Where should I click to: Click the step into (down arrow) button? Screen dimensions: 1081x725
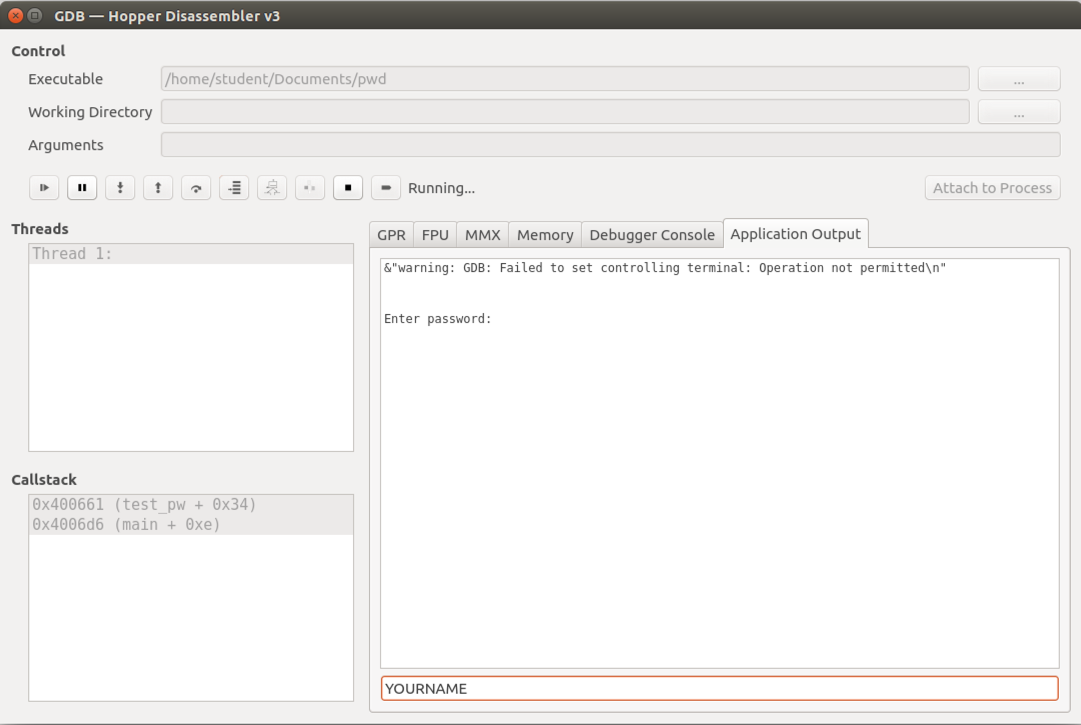(120, 187)
